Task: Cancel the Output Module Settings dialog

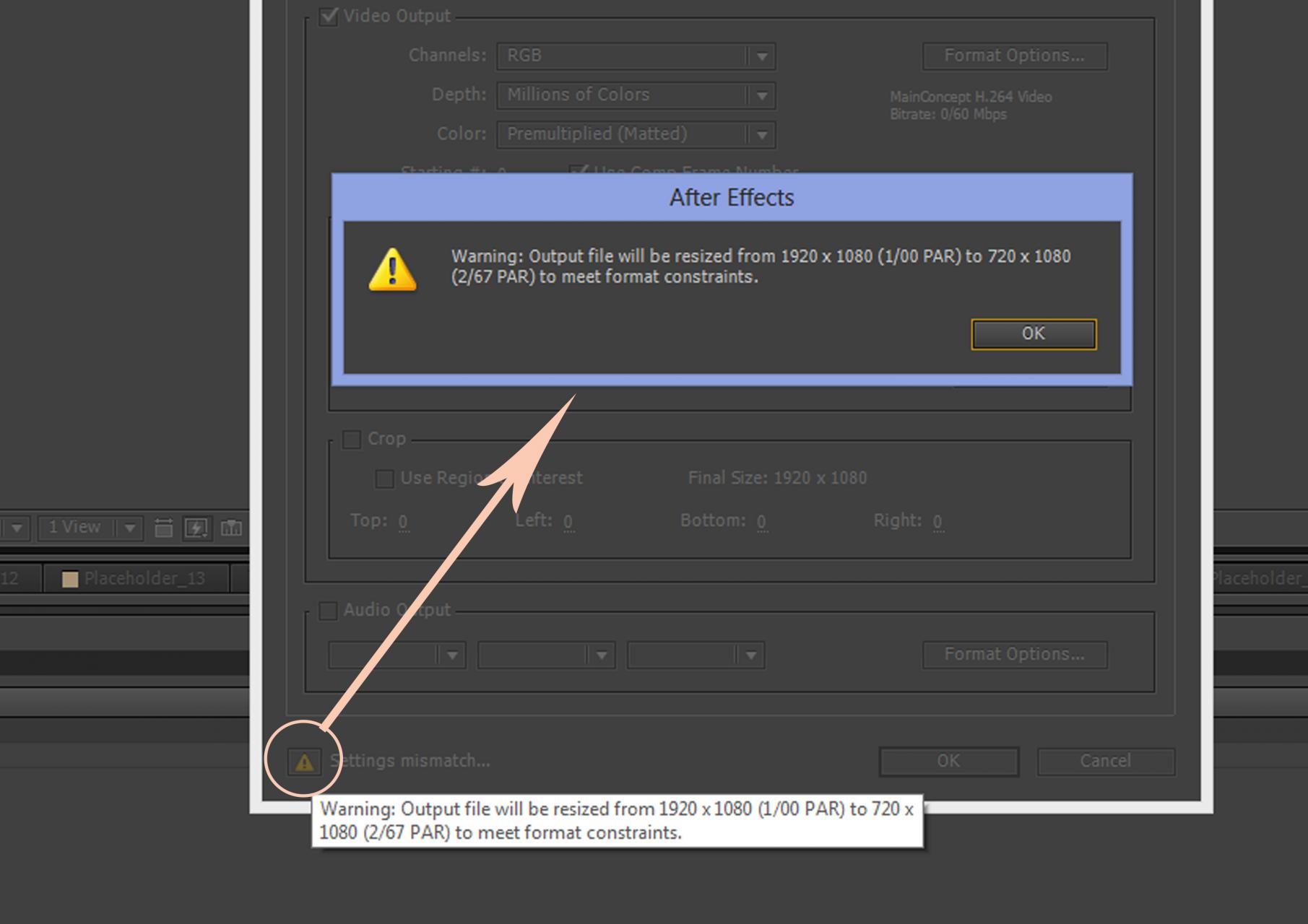Action: pos(1105,762)
